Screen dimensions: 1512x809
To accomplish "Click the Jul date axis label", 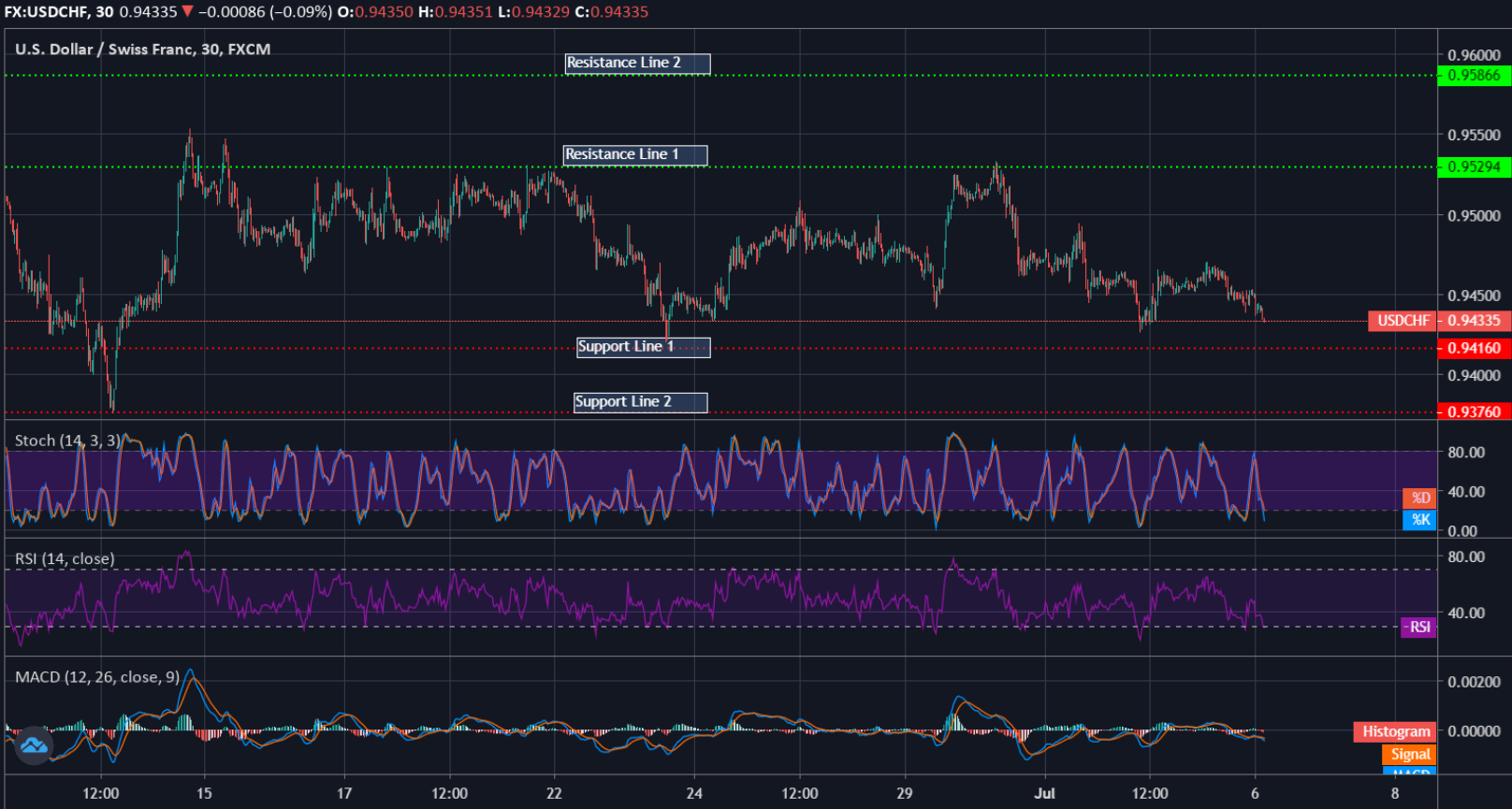I will tap(1044, 793).
